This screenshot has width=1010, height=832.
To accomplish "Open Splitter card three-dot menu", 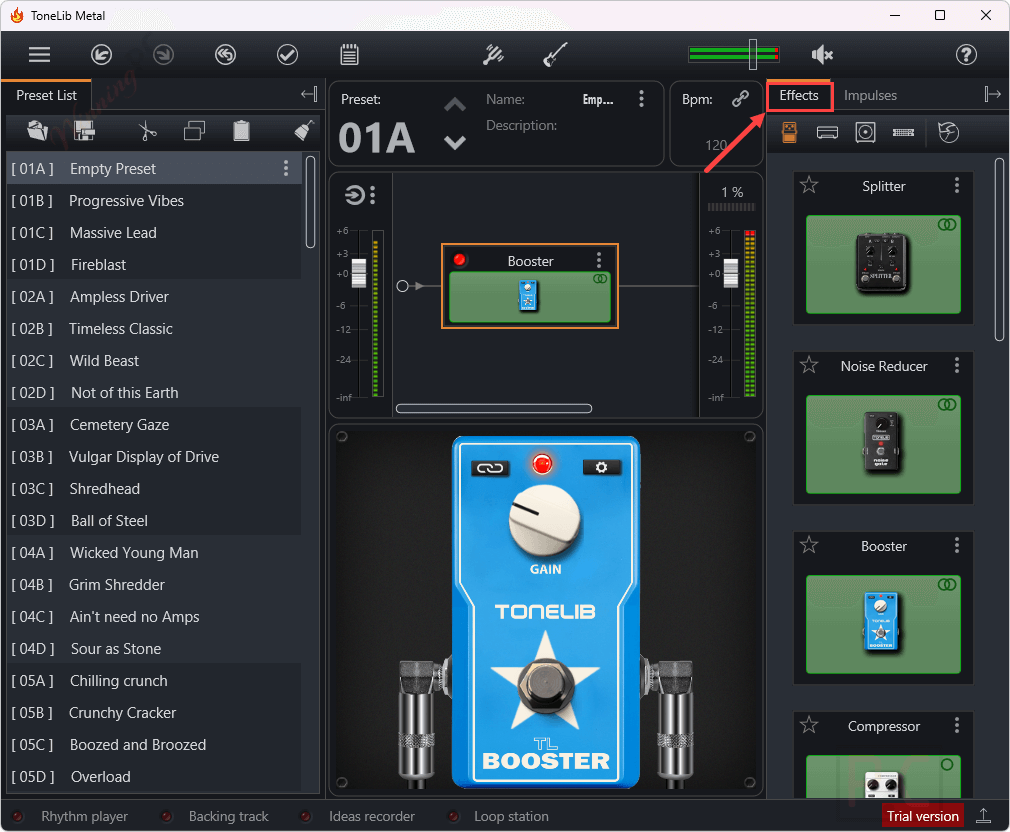I will pos(957,185).
